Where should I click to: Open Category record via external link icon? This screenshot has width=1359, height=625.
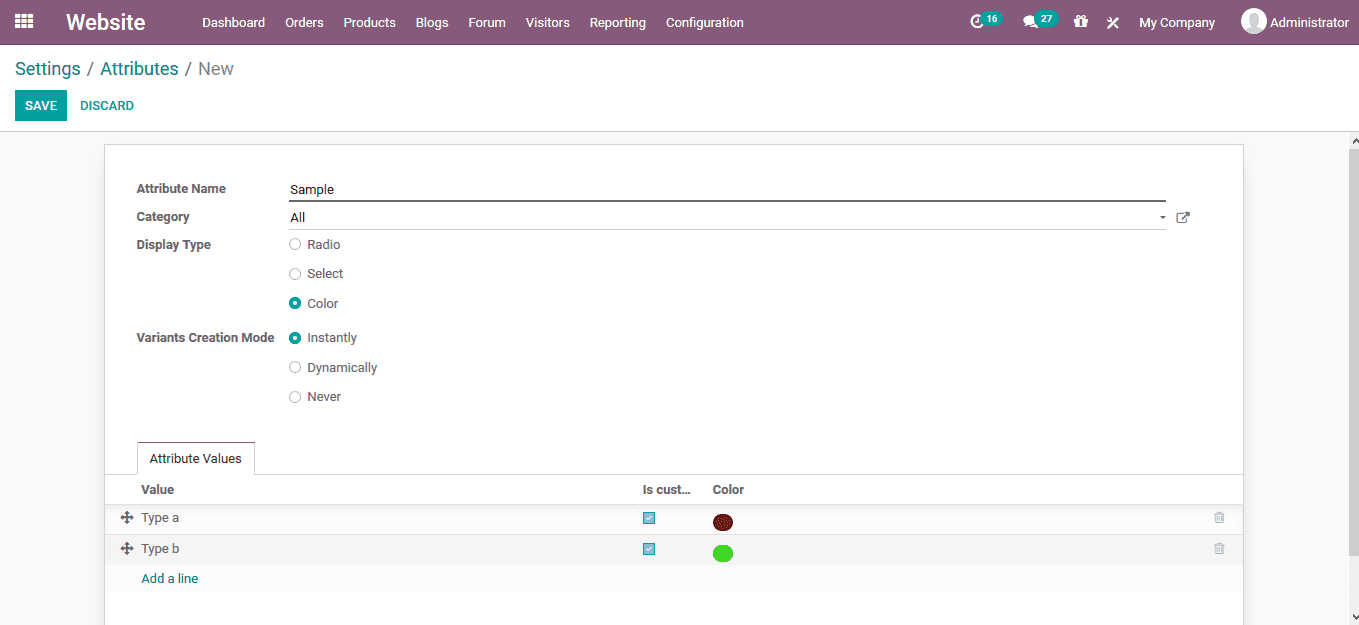pos(1182,217)
